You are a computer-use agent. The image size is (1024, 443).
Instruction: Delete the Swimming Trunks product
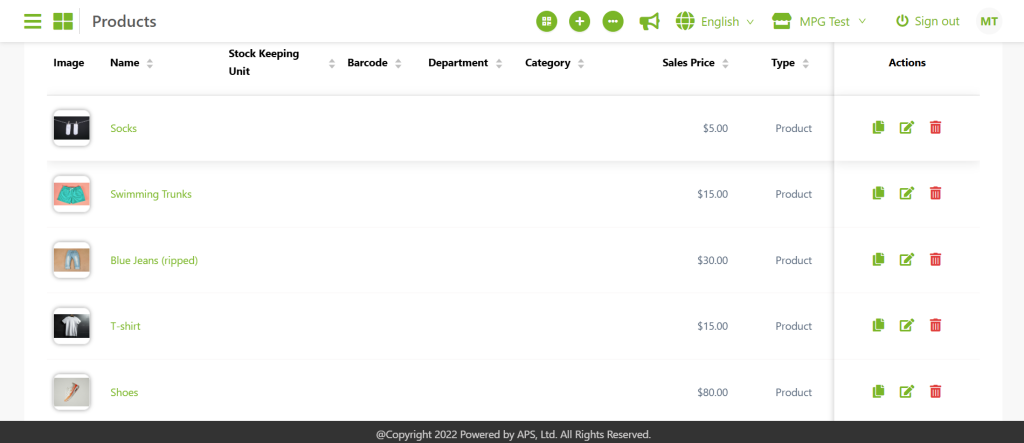[935, 193]
